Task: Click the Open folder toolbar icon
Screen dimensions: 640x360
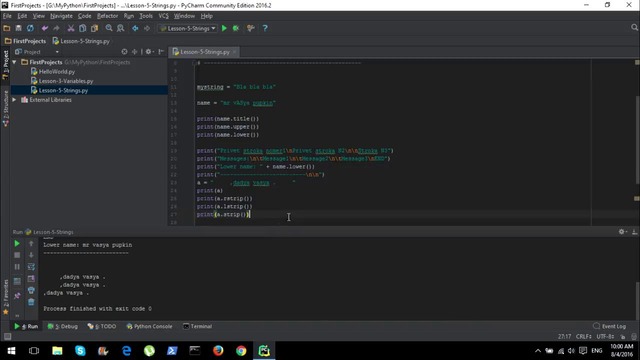Action: tap(7, 28)
